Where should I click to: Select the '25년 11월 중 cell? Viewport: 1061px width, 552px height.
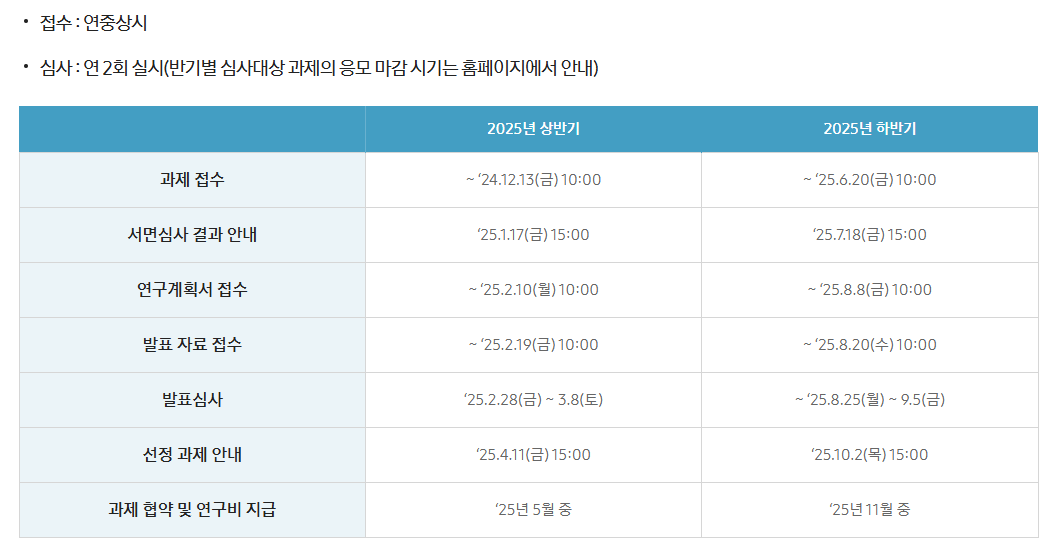tap(870, 509)
